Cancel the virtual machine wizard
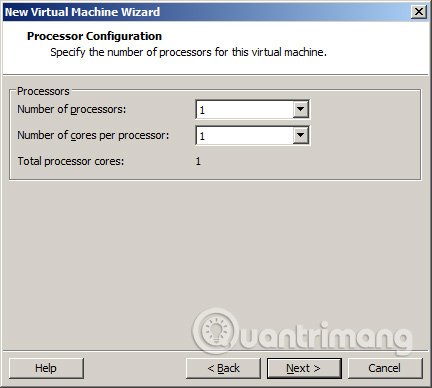The width and height of the screenshot is (432, 388). coord(385,368)
